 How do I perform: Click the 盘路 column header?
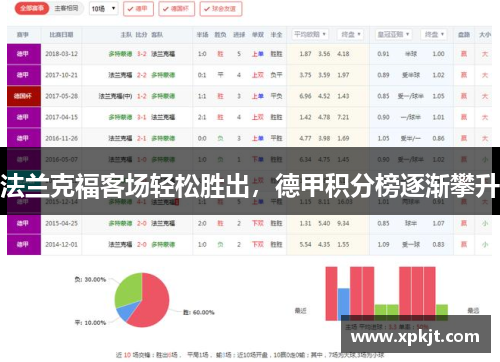(x=464, y=35)
